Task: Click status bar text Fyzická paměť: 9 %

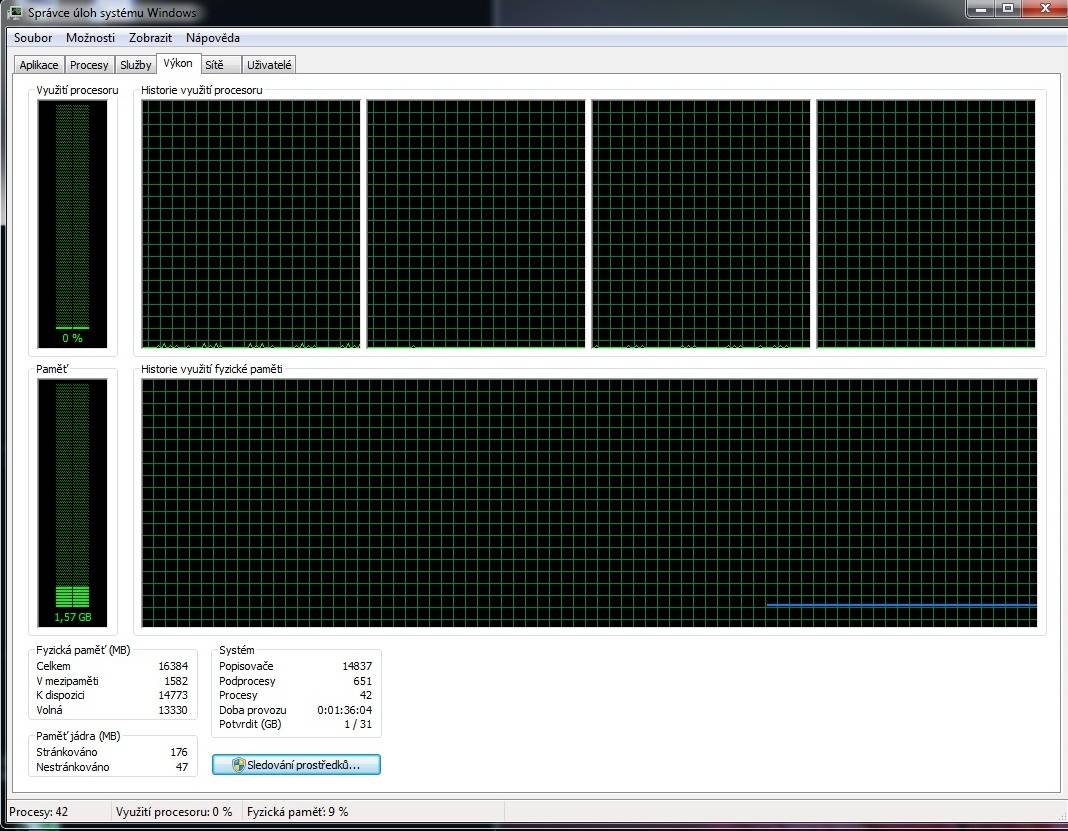Action: click(298, 812)
